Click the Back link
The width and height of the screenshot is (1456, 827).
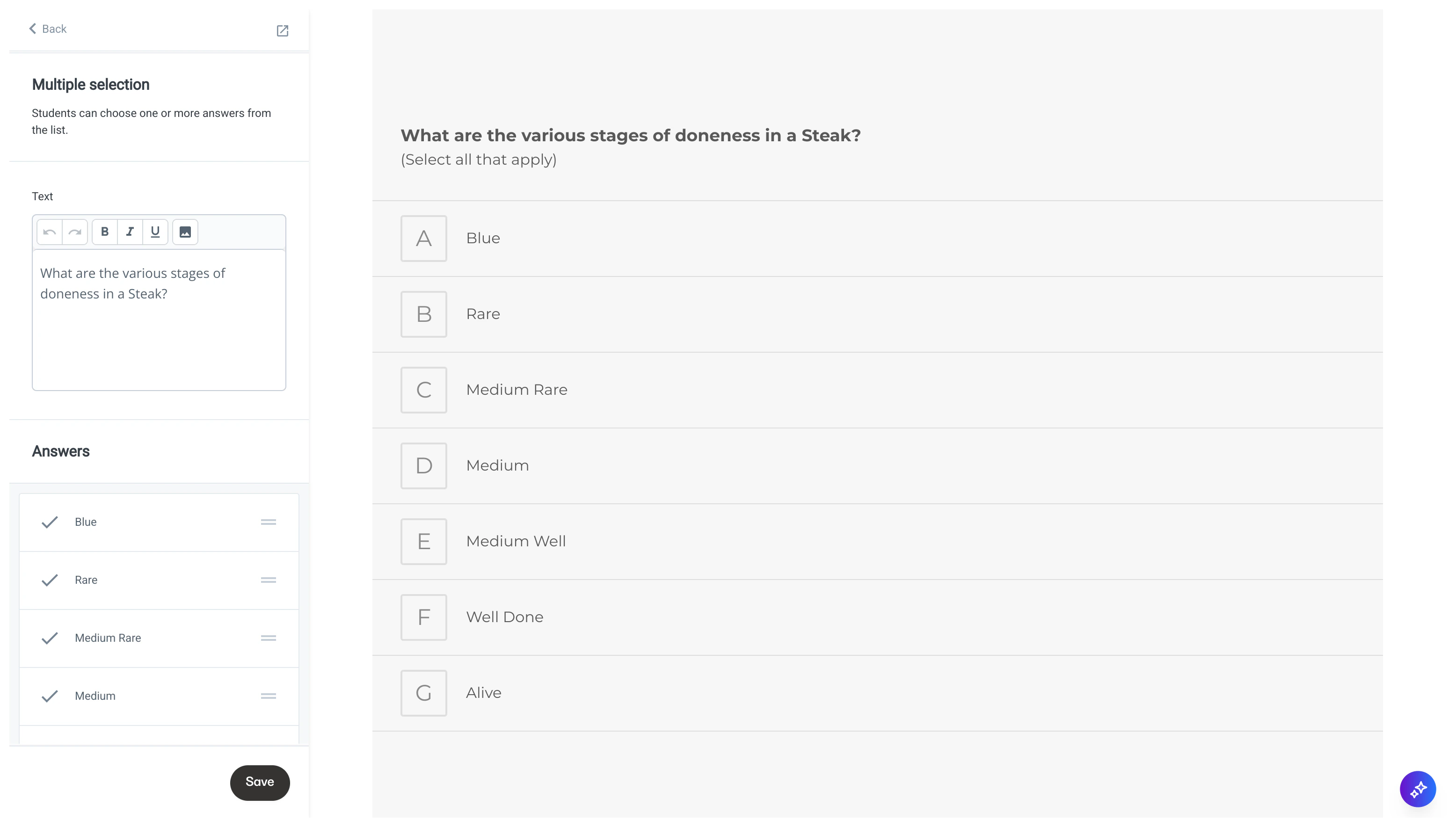coord(54,29)
